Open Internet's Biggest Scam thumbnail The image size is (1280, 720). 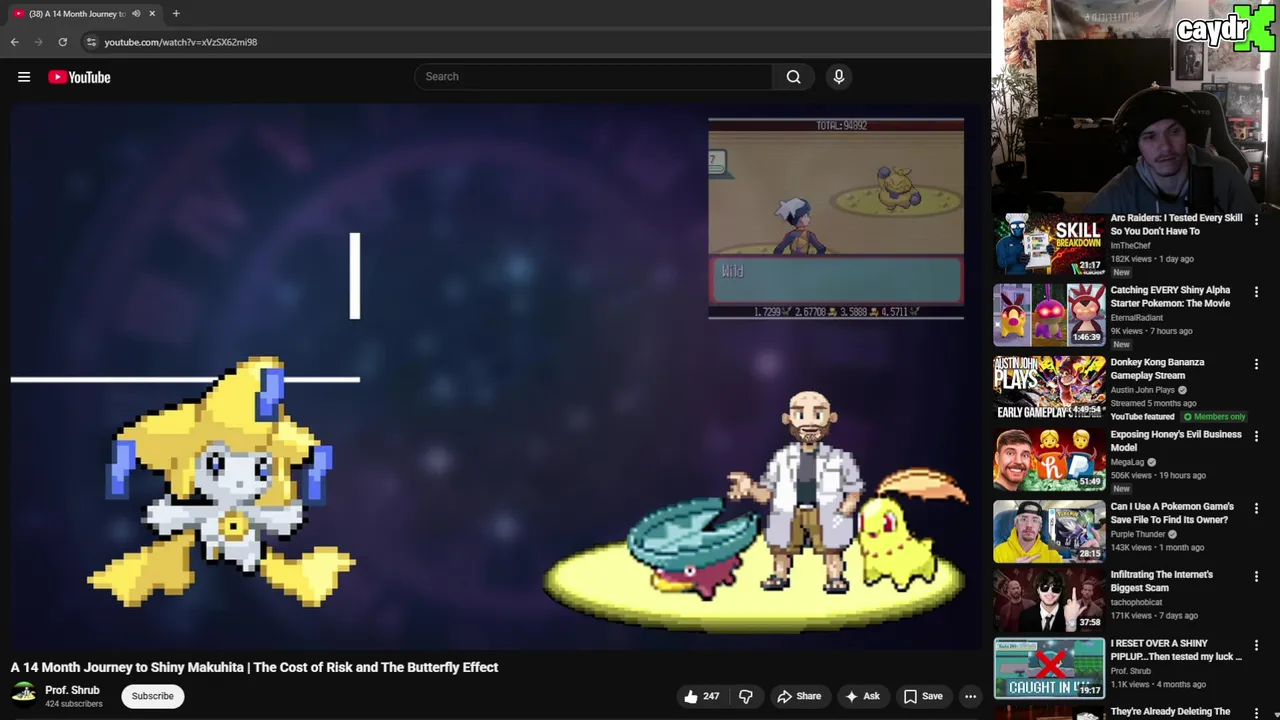pyautogui.click(x=1049, y=599)
